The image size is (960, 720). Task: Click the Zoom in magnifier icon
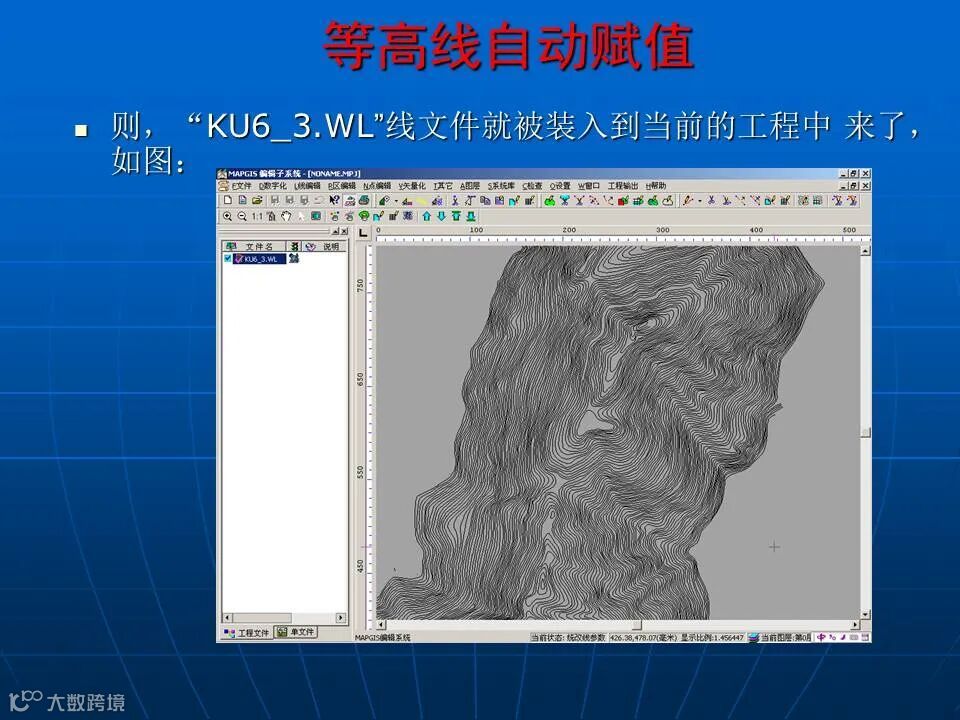[227, 216]
